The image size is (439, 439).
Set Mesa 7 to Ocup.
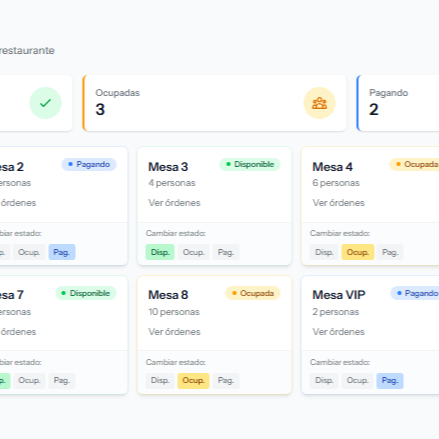pyautogui.click(x=29, y=381)
